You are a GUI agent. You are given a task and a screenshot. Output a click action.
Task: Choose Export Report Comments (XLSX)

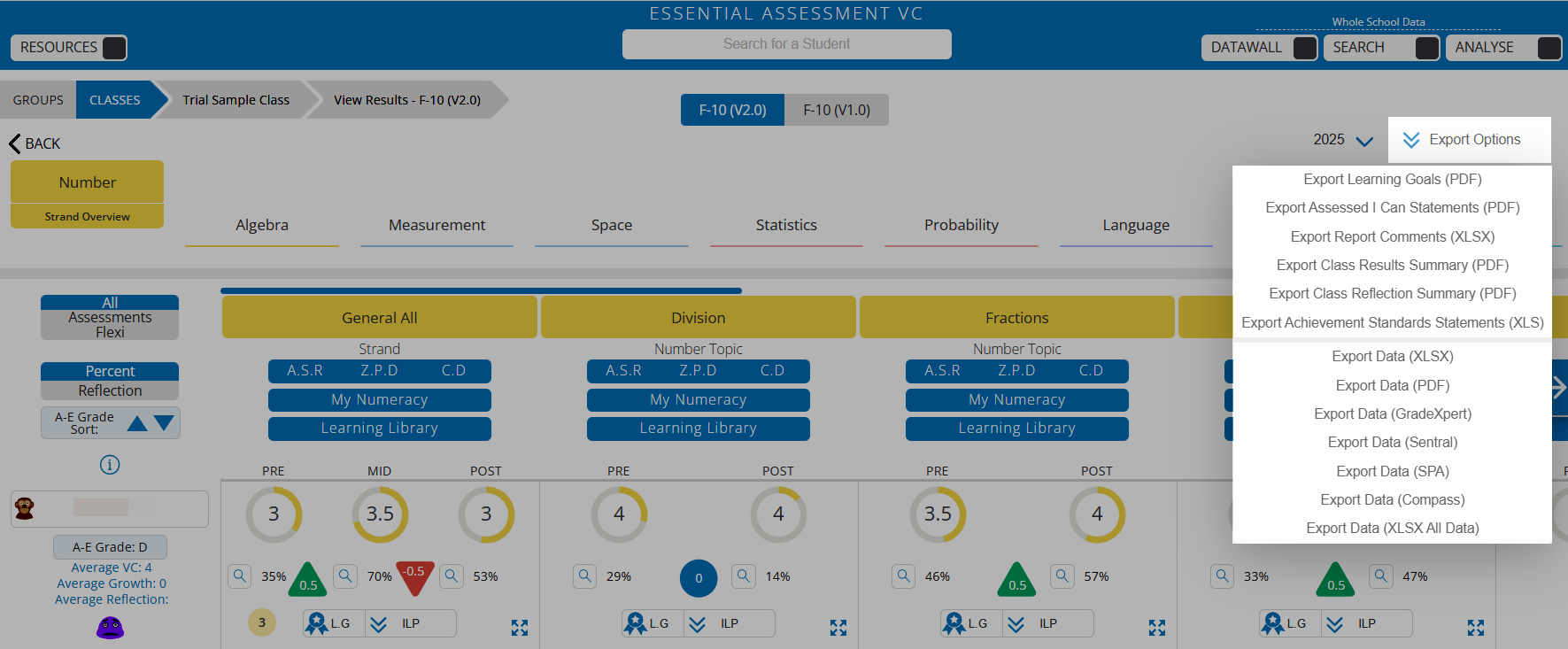point(1392,236)
